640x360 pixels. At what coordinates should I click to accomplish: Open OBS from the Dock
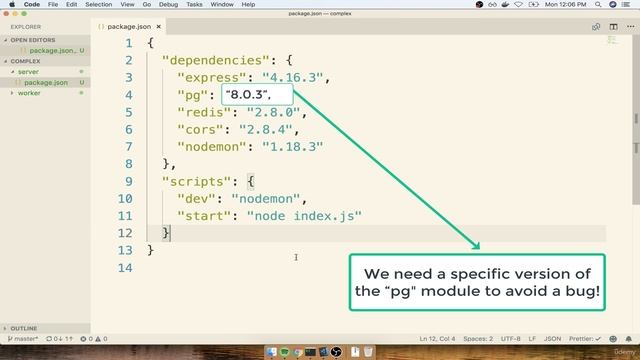[x=336, y=351]
